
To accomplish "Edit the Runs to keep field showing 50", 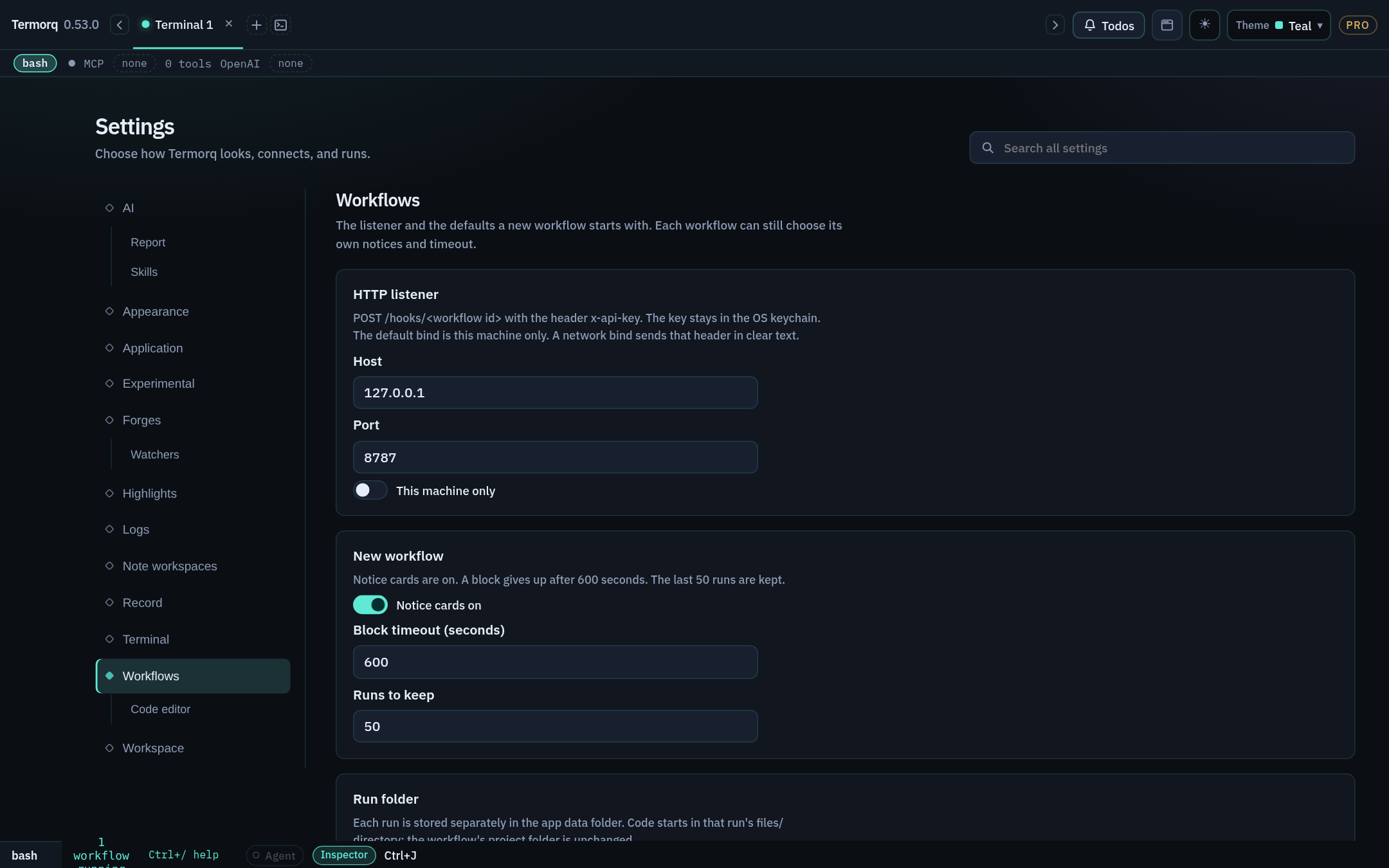I will click(555, 726).
